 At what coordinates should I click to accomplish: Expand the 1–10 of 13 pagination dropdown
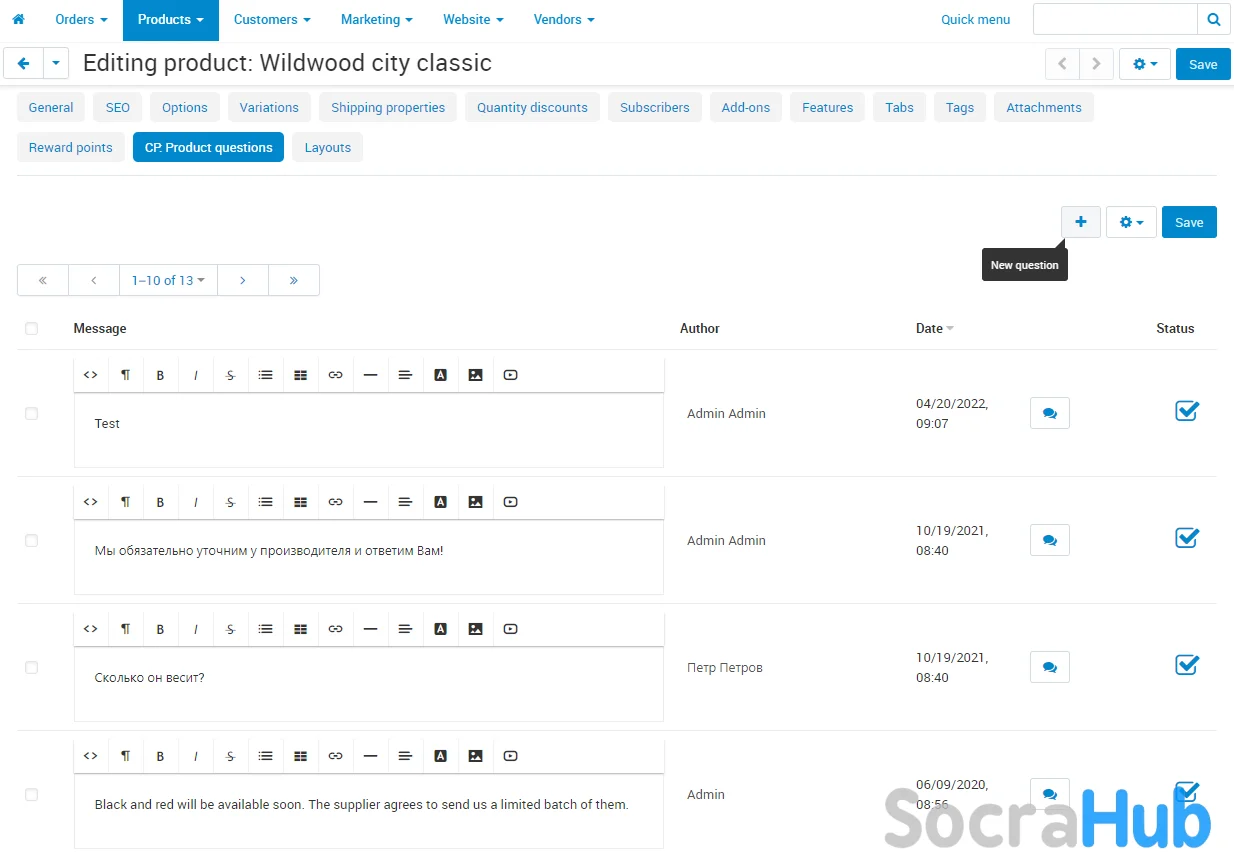coord(168,281)
